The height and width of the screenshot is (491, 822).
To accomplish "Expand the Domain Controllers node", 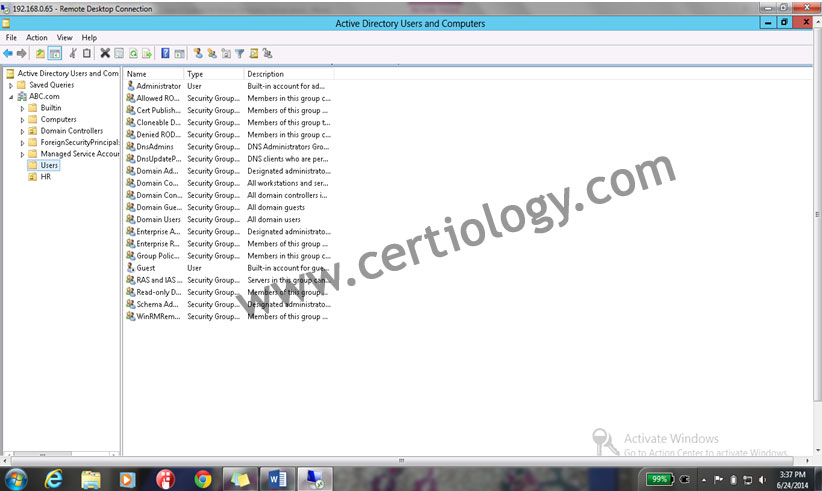I will [x=22, y=132].
